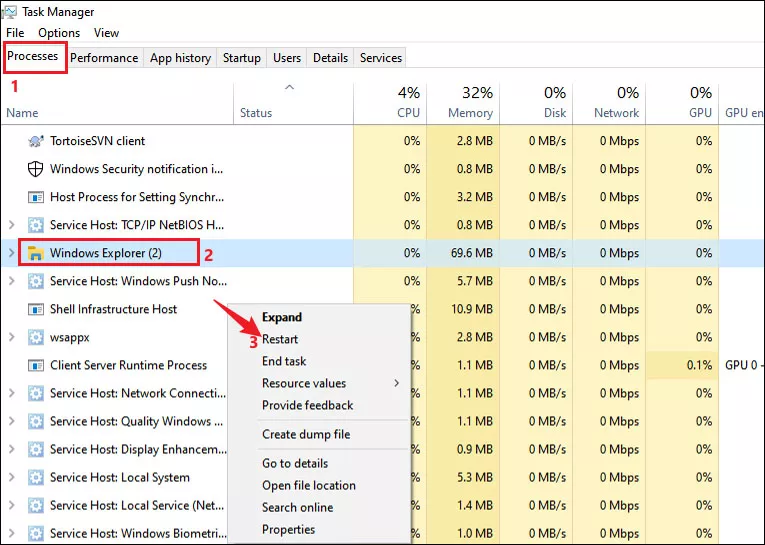Expand the Service Host: TCP/IP NetBIOS group

click(12, 225)
